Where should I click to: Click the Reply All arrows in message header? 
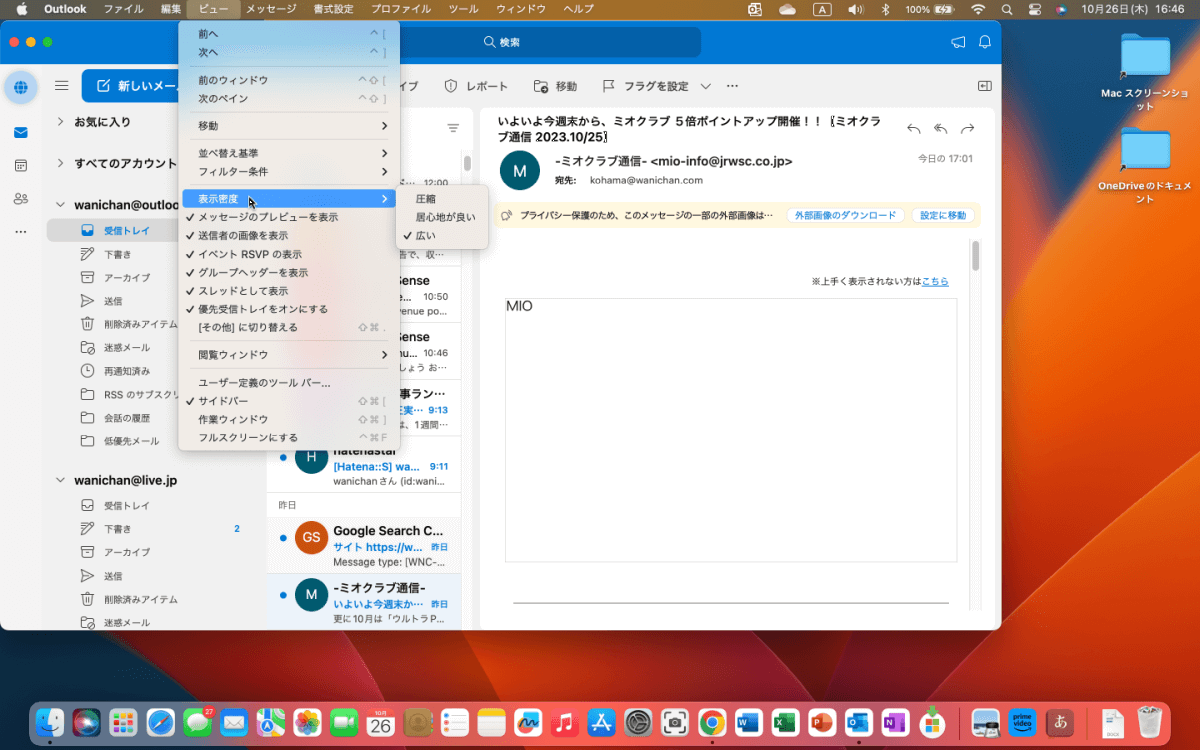[940, 129]
